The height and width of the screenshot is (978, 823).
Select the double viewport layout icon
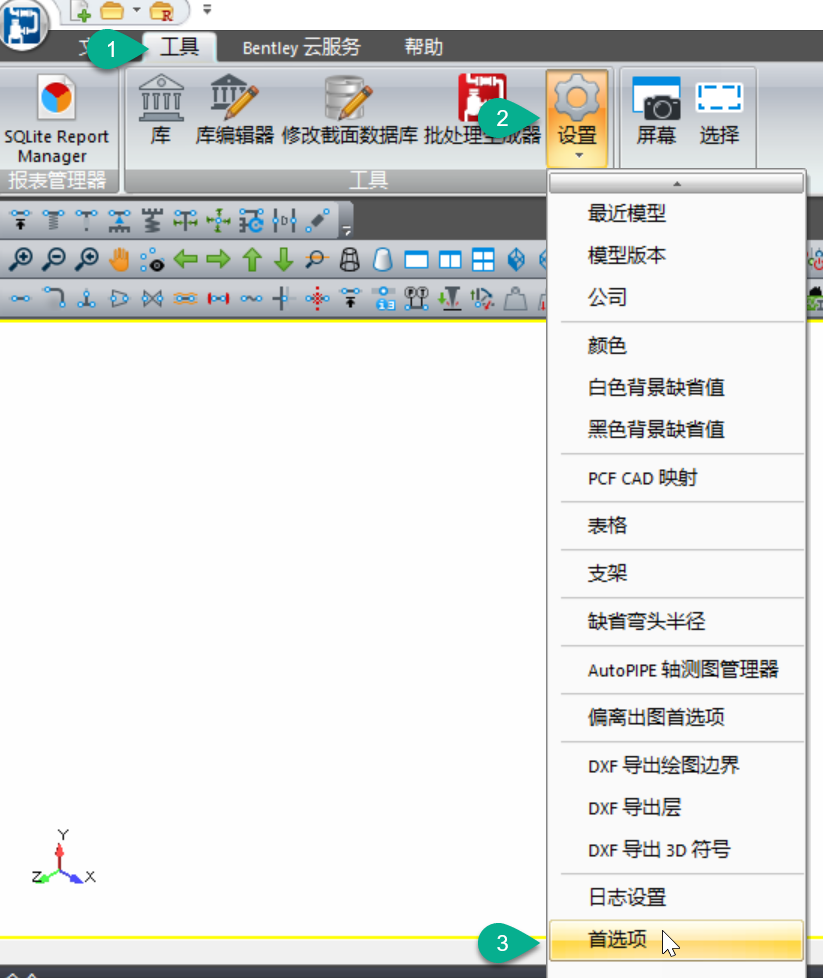(x=449, y=259)
